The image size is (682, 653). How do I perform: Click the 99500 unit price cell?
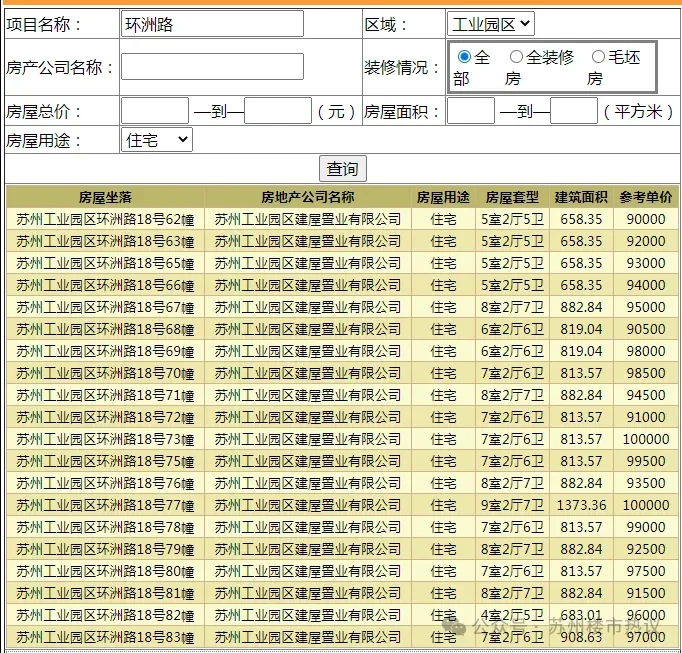point(646,461)
